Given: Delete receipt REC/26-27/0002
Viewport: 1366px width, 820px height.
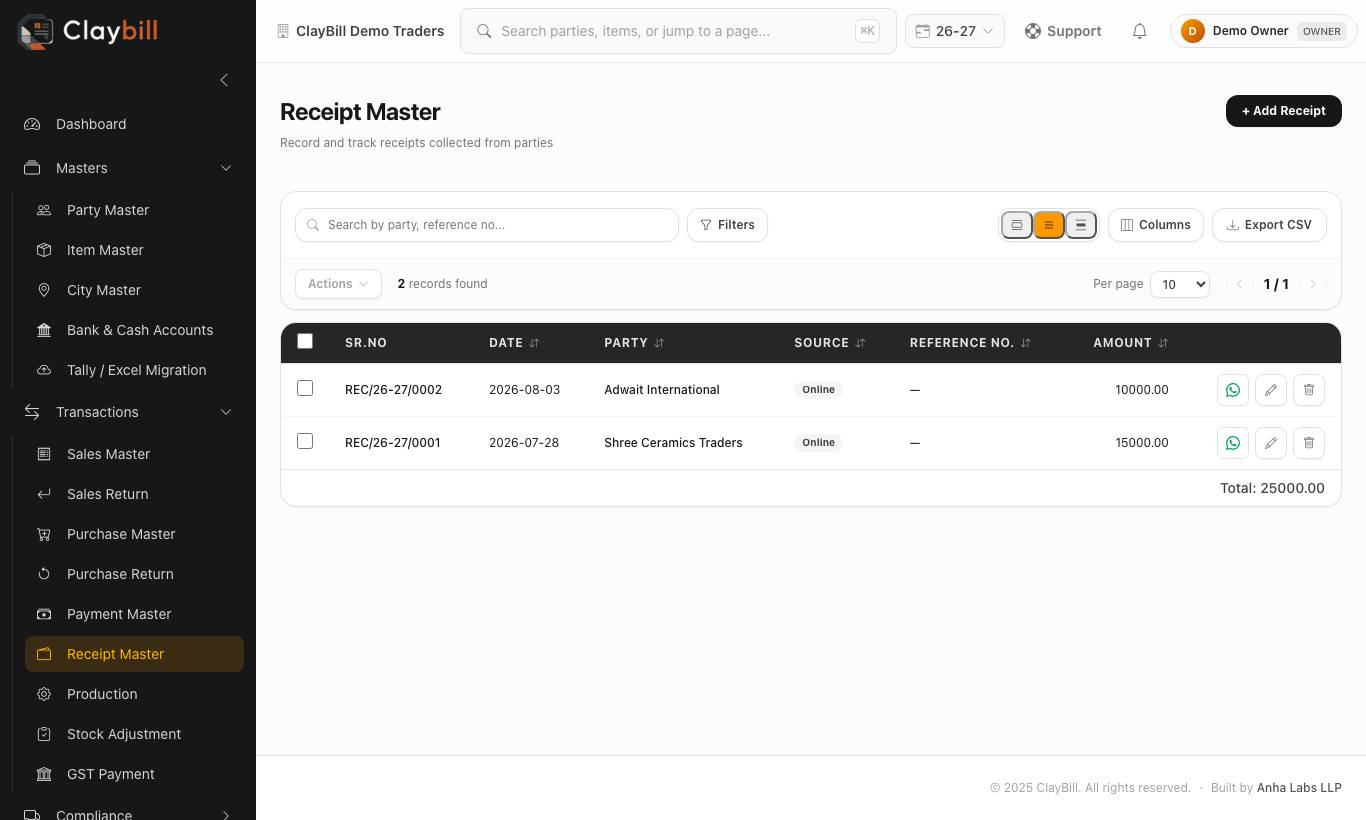Looking at the screenshot, I should point(1309,390).
